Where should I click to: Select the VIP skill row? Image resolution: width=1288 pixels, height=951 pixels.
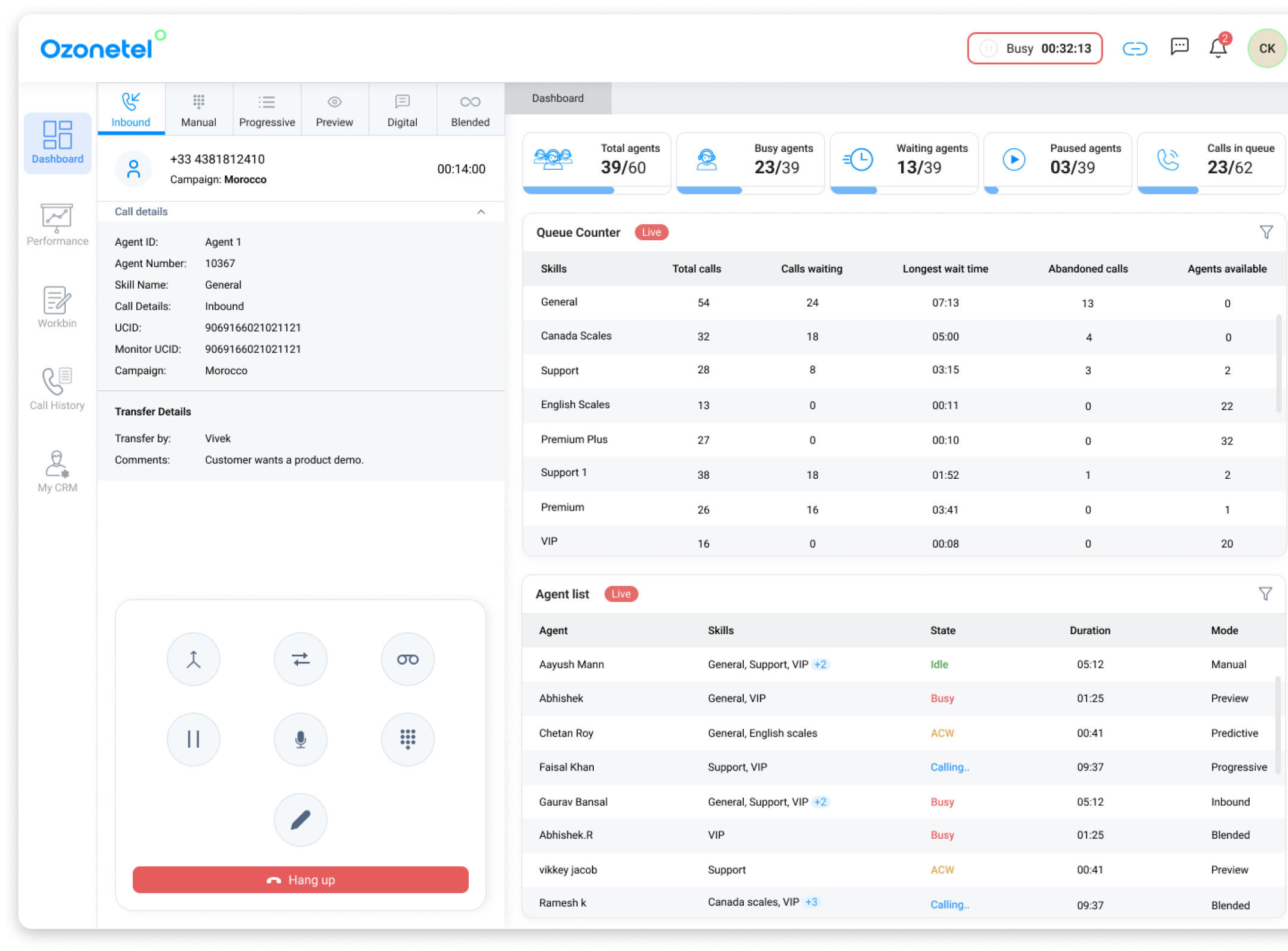[903, 542]
